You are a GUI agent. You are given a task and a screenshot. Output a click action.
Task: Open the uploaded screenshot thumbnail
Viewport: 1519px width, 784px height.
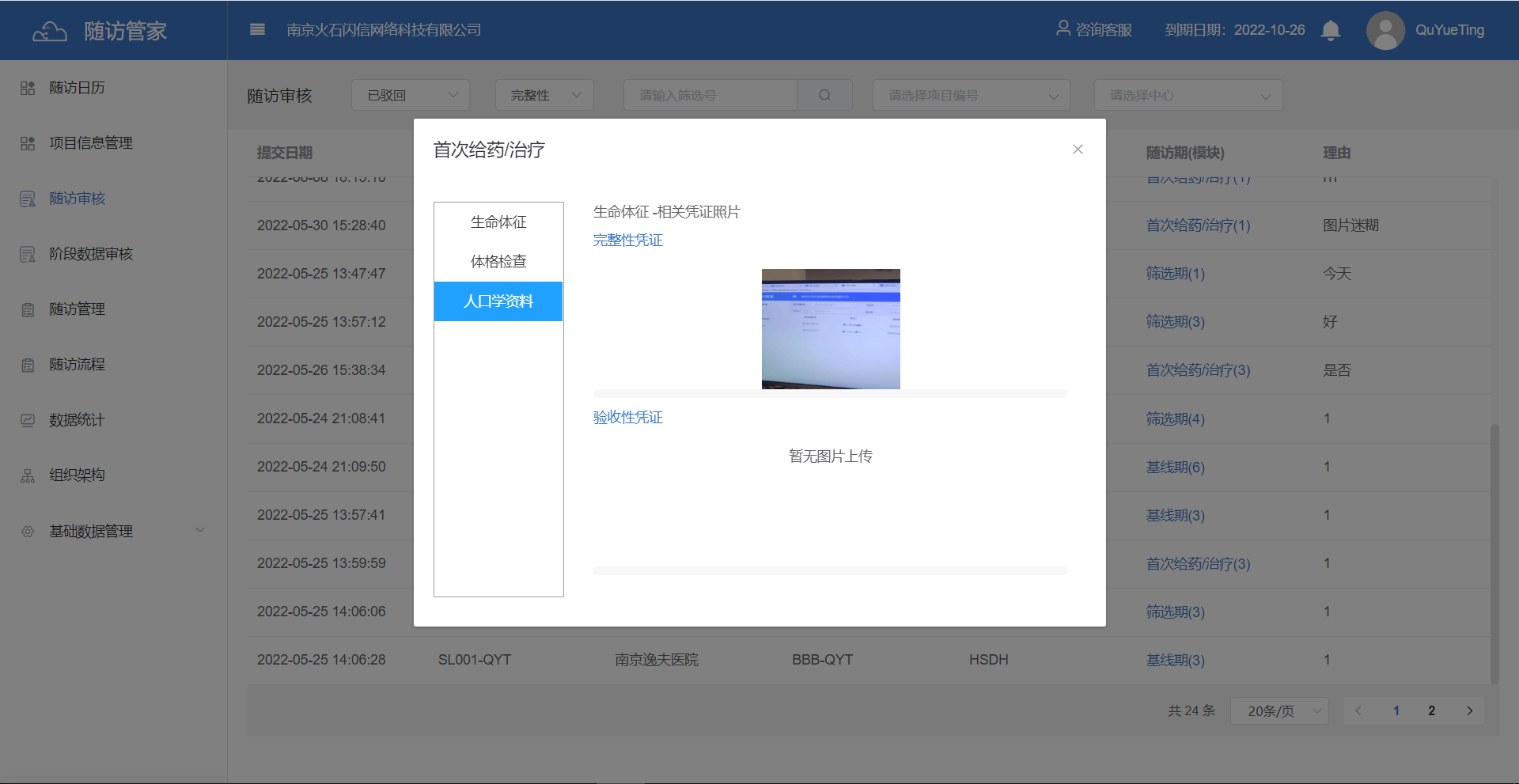831,329
